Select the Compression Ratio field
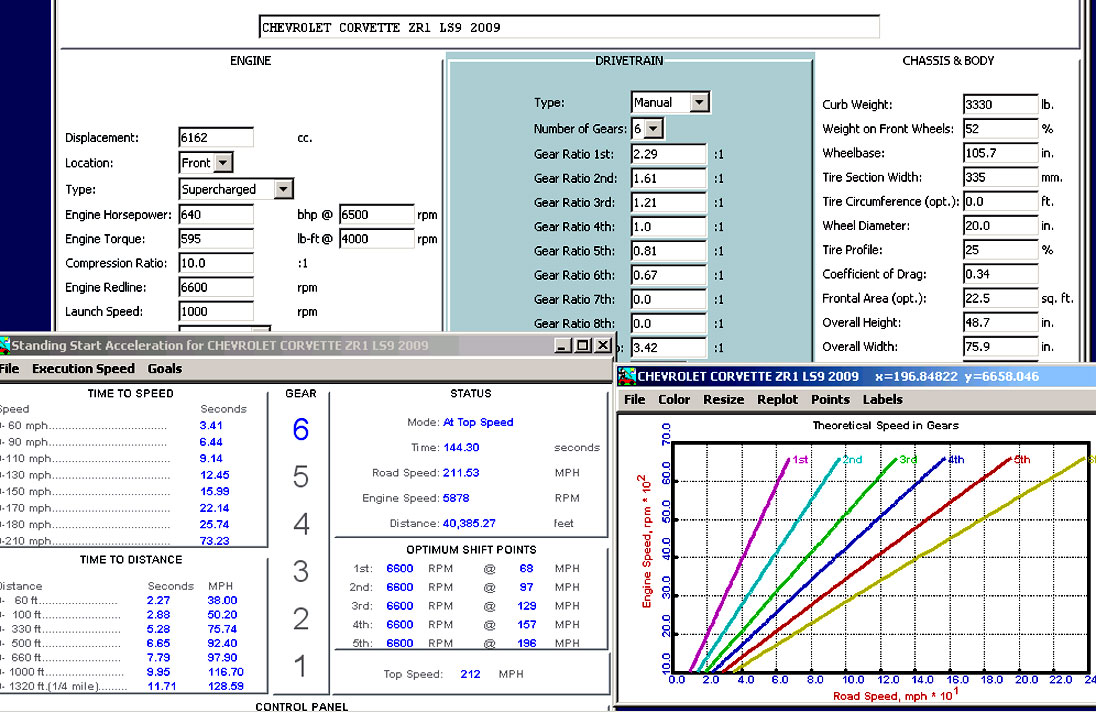1096x713 pixels. point(216,264)
